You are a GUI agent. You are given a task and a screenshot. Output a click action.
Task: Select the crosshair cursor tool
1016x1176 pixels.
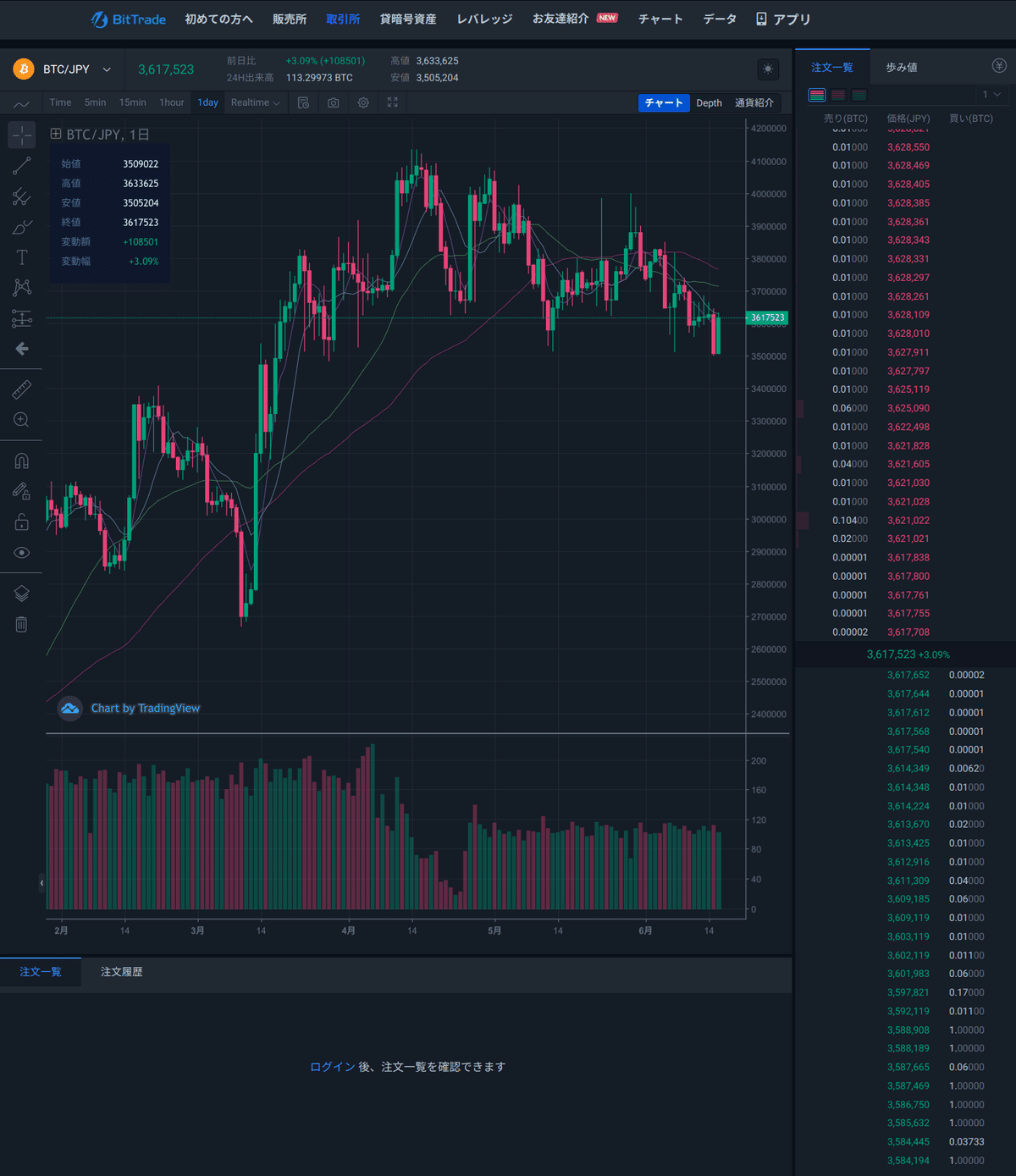21,135
